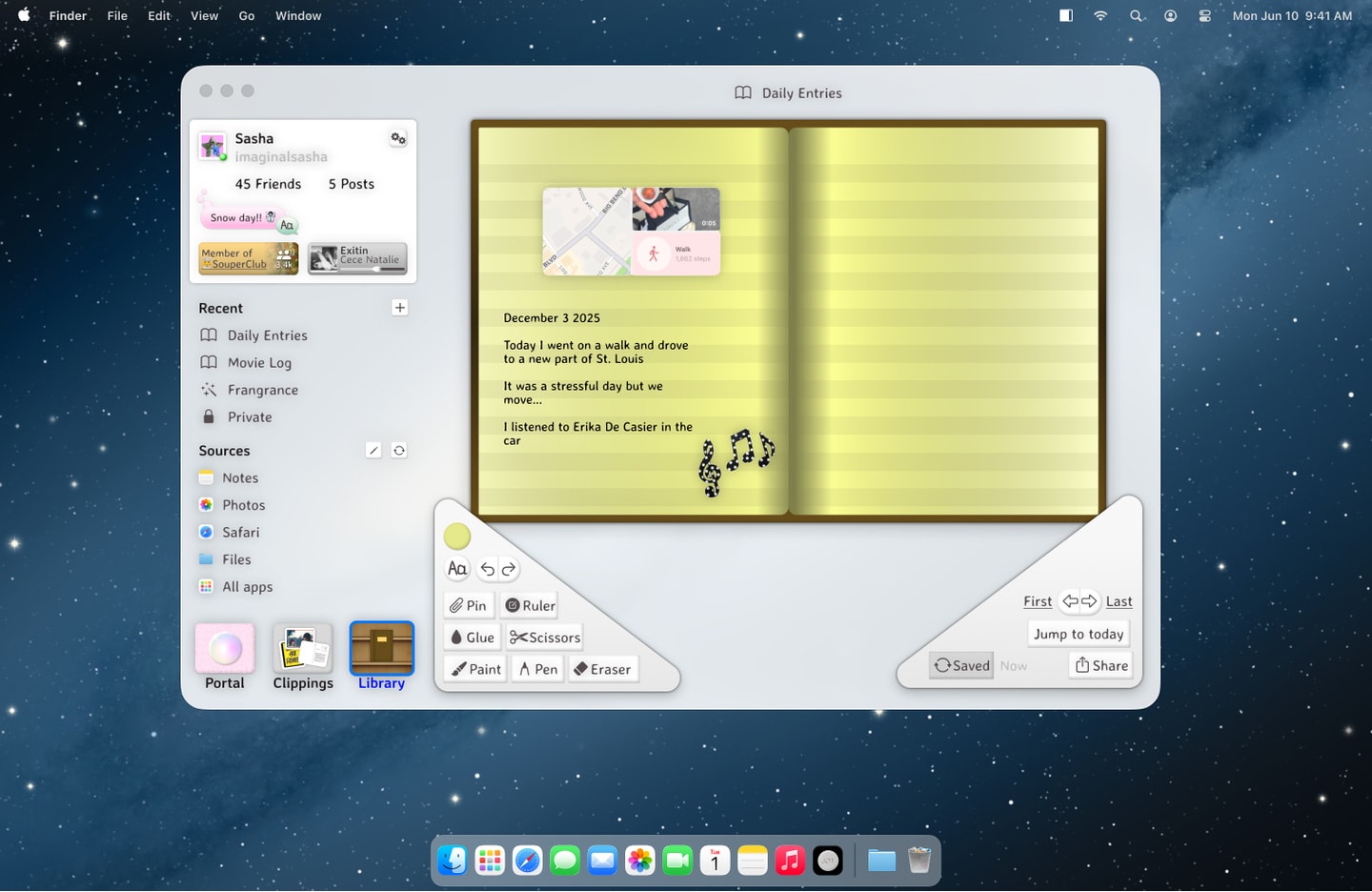
Task: Select the Glue tool
Action: 473,638
